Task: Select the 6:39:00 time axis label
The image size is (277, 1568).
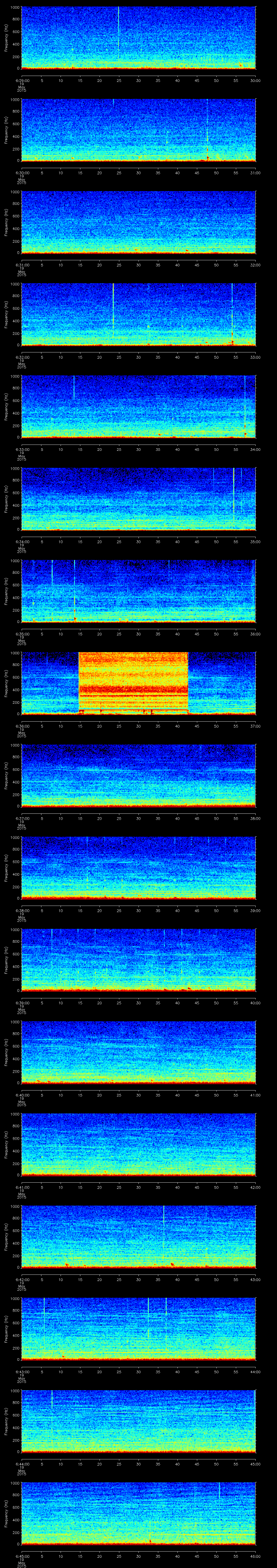Action: click(x=22, y=1003)
